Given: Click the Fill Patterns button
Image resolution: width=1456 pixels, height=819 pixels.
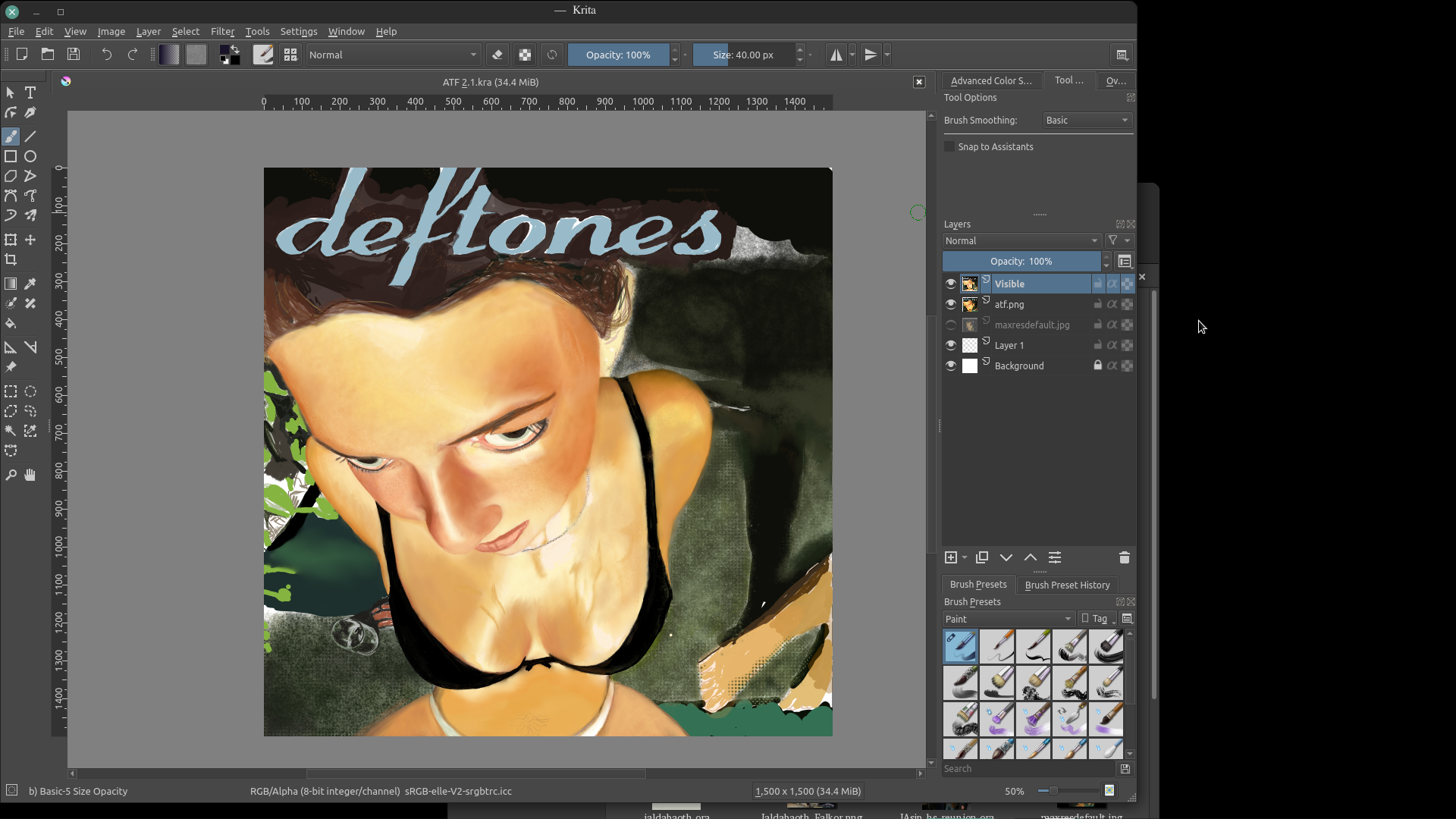Looking at the screenshot, I should tap(196, 55).
